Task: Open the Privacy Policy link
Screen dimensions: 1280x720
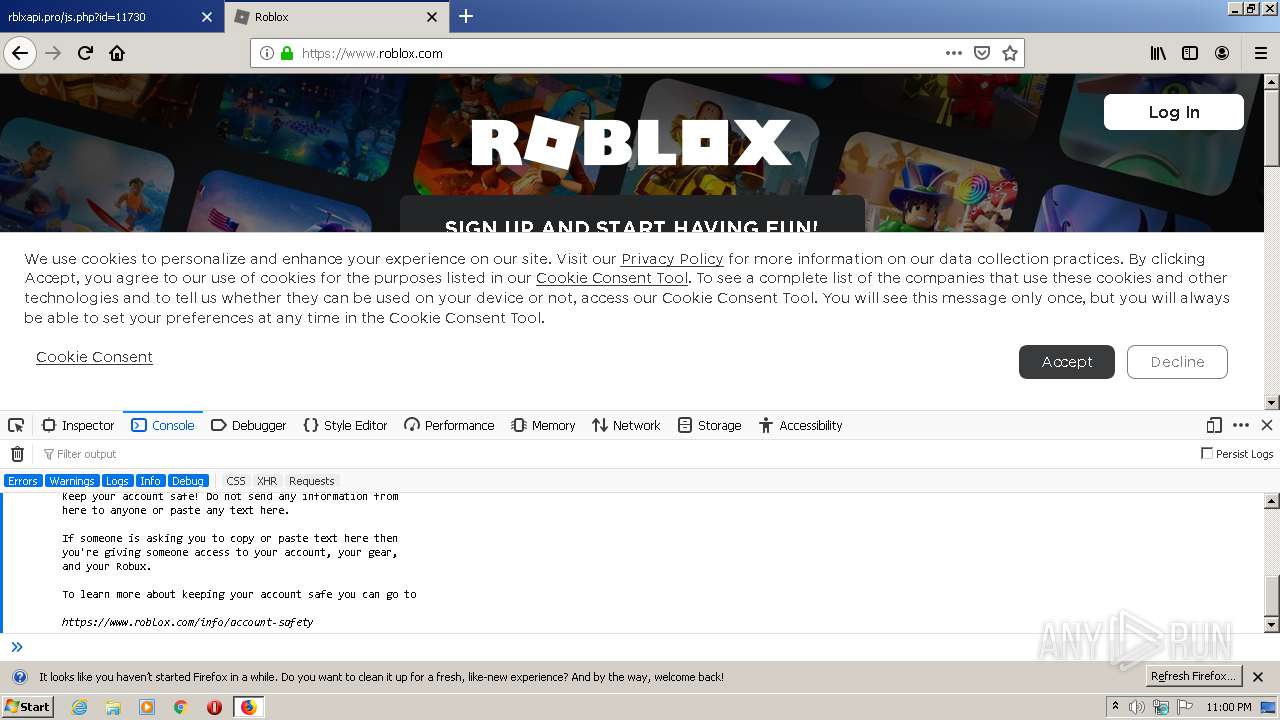Action: (672, 259)
